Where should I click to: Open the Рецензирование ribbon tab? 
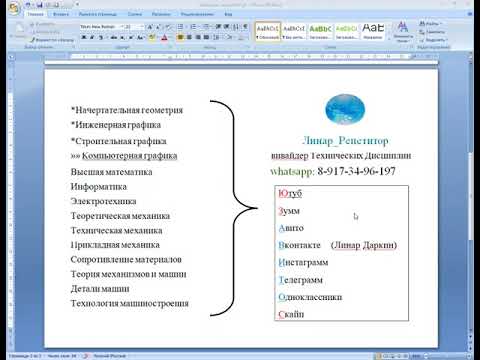click(197, 14)
